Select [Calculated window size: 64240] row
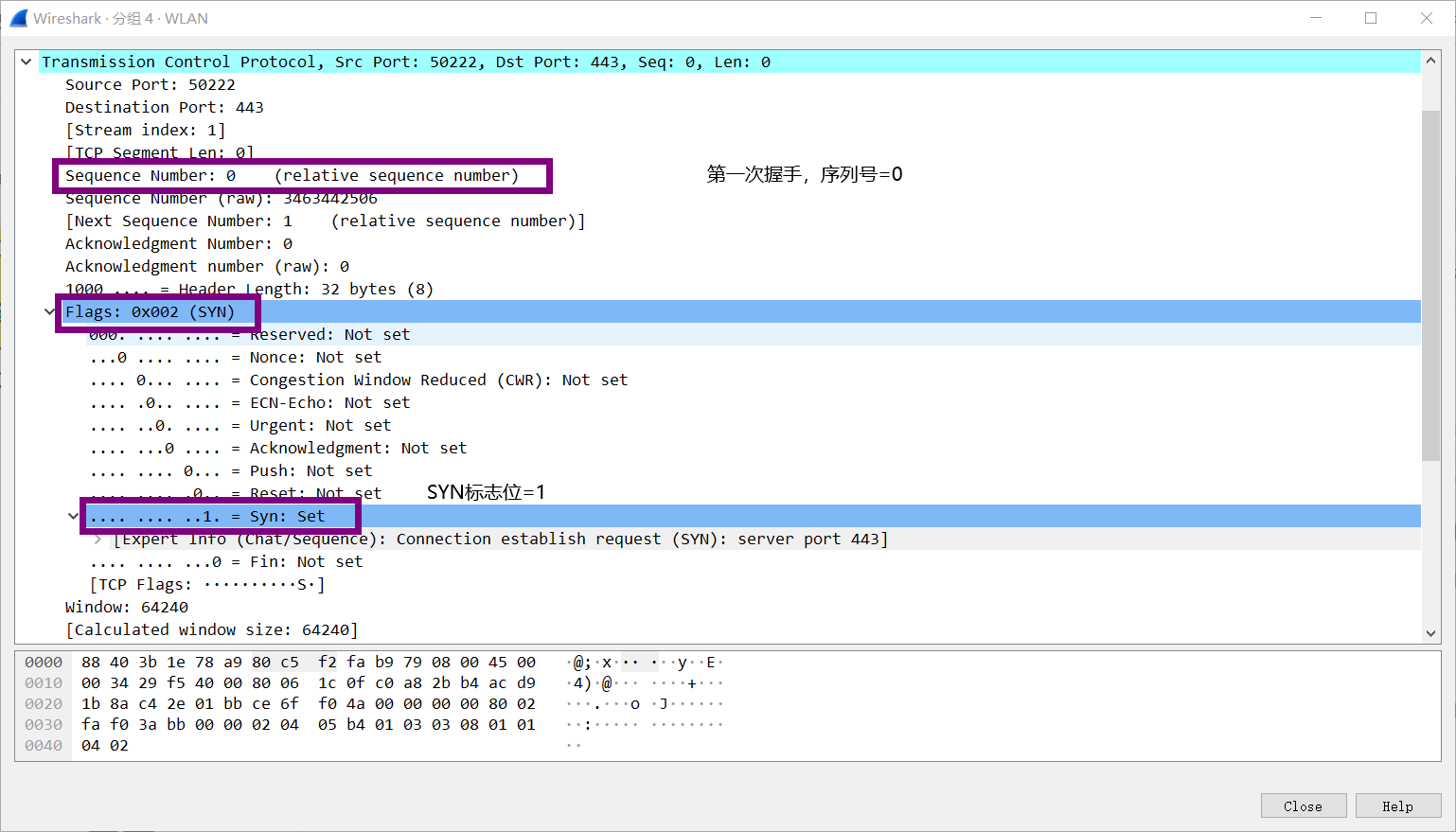 tap(211, 629)
